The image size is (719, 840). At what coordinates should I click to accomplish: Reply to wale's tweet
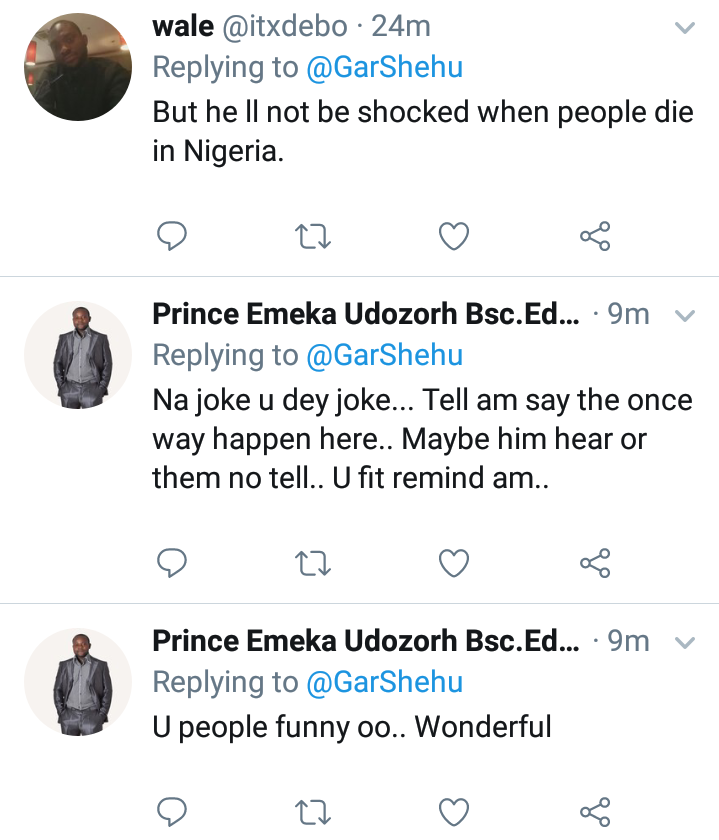(171, 236)
